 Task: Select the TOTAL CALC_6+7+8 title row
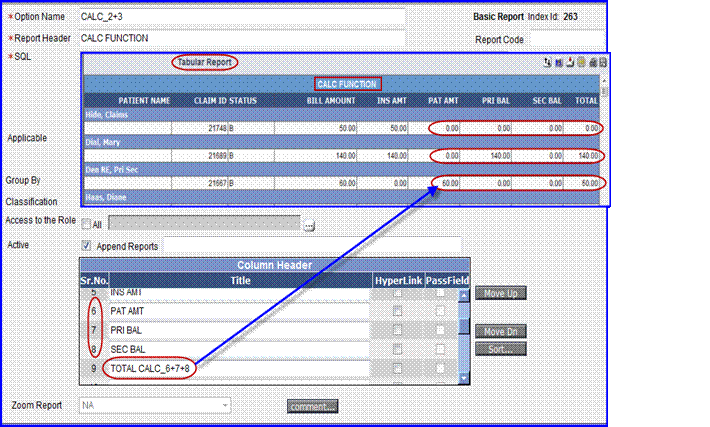(240, 369)
